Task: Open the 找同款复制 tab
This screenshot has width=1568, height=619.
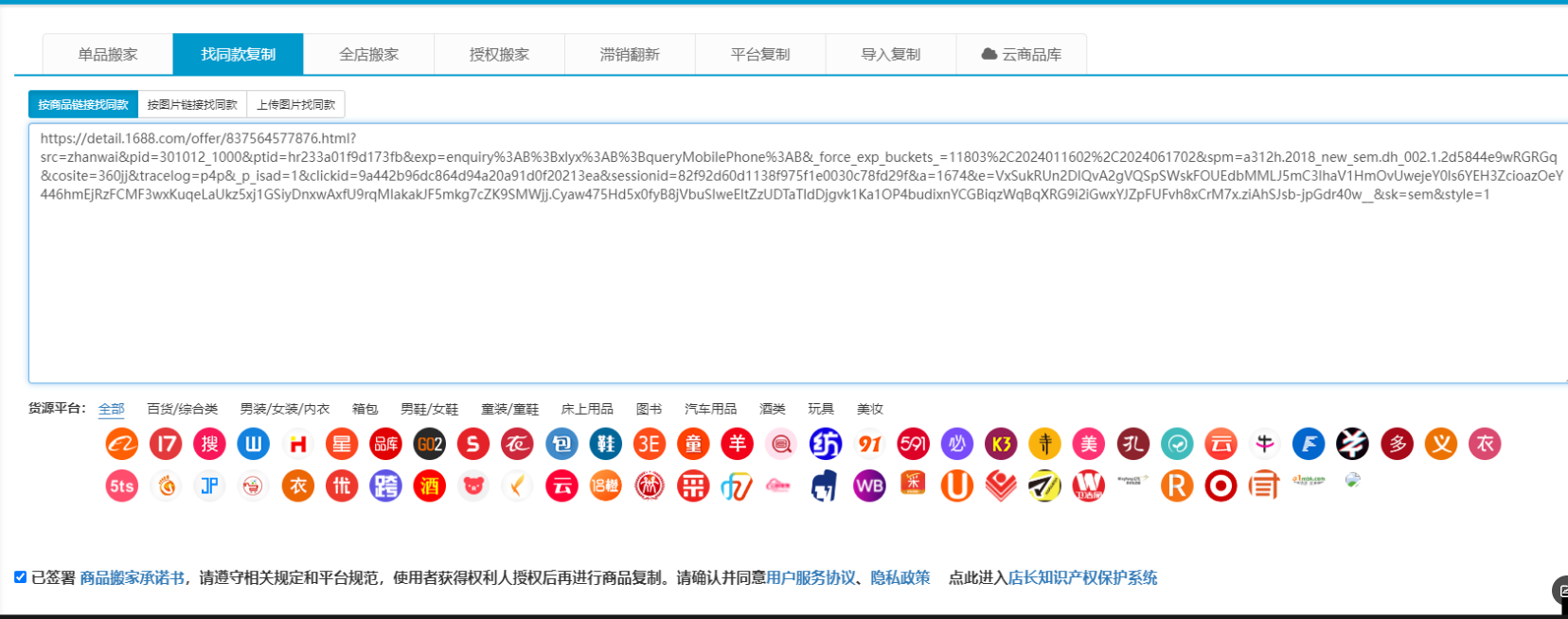Action: pos(239,54)
